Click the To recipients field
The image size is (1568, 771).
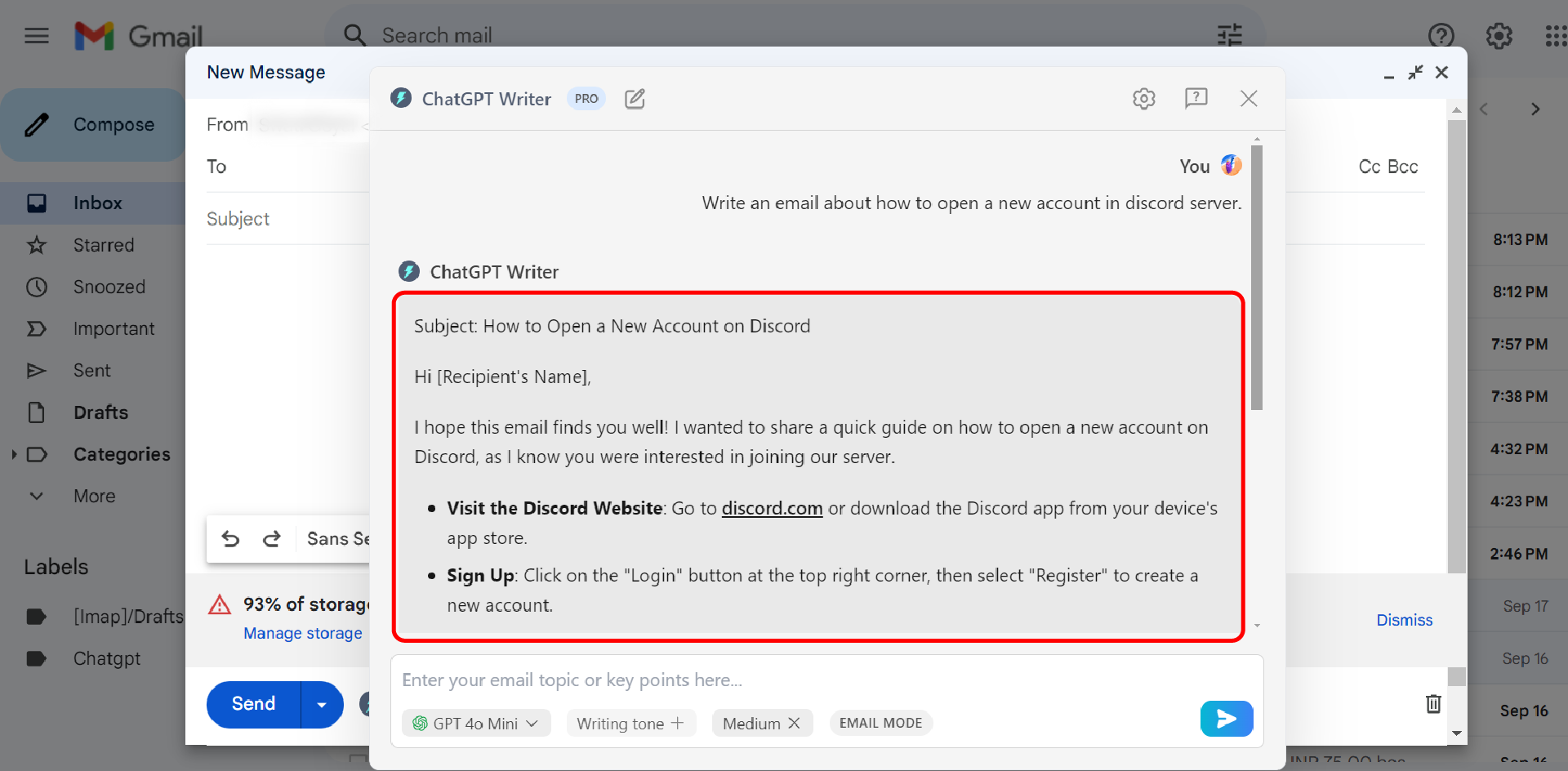pyautogui.click(x=287, y=167)
